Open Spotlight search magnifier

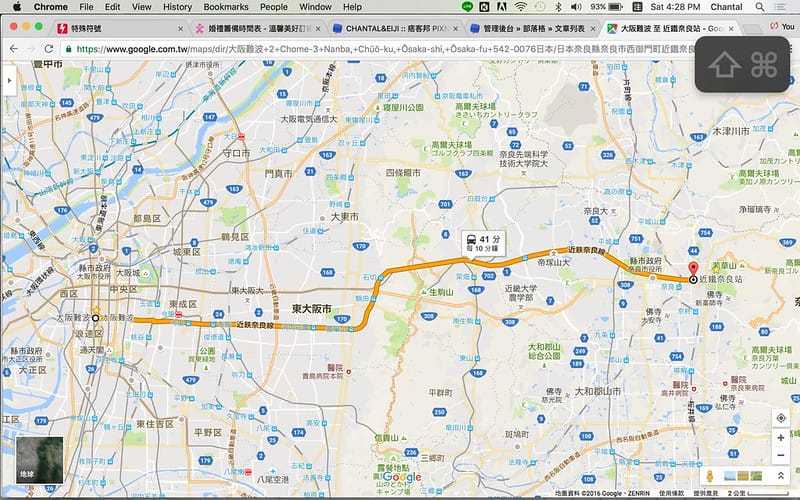(760, 7)
